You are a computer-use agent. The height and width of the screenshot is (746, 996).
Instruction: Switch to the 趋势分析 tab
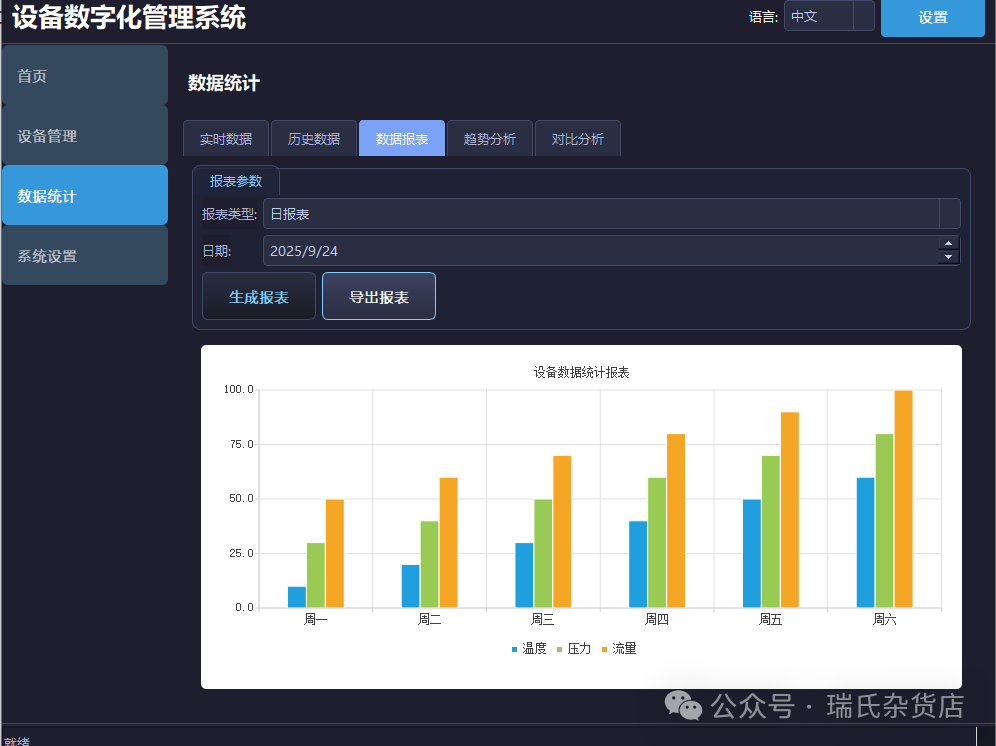(490, 139)
